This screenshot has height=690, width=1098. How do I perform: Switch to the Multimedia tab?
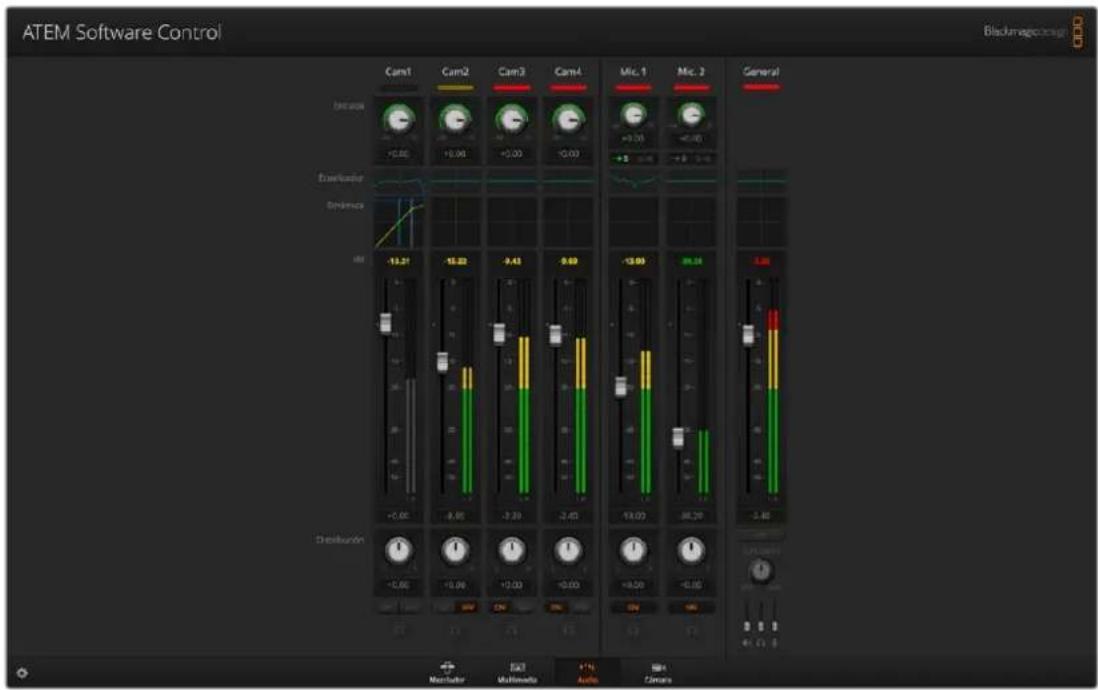click(x=517, y=672)
